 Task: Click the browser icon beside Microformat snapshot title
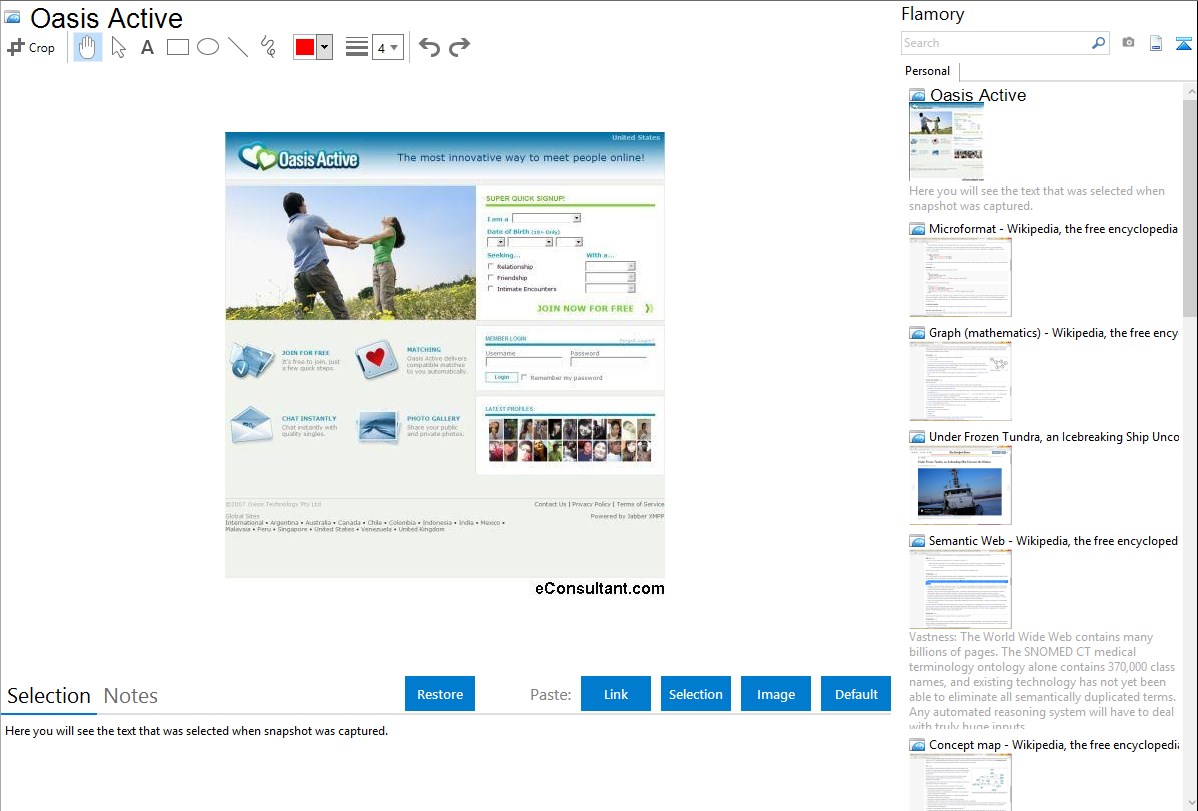tap(917, 229)
